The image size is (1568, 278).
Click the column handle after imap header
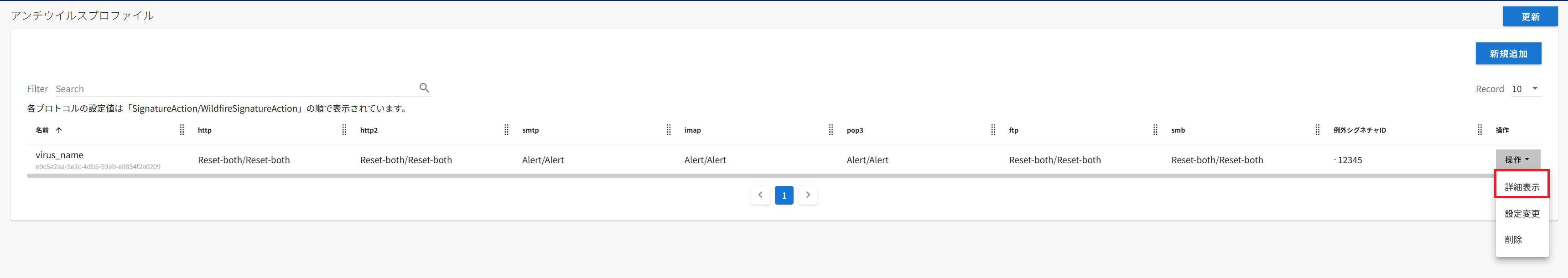(x=831, y=130)
